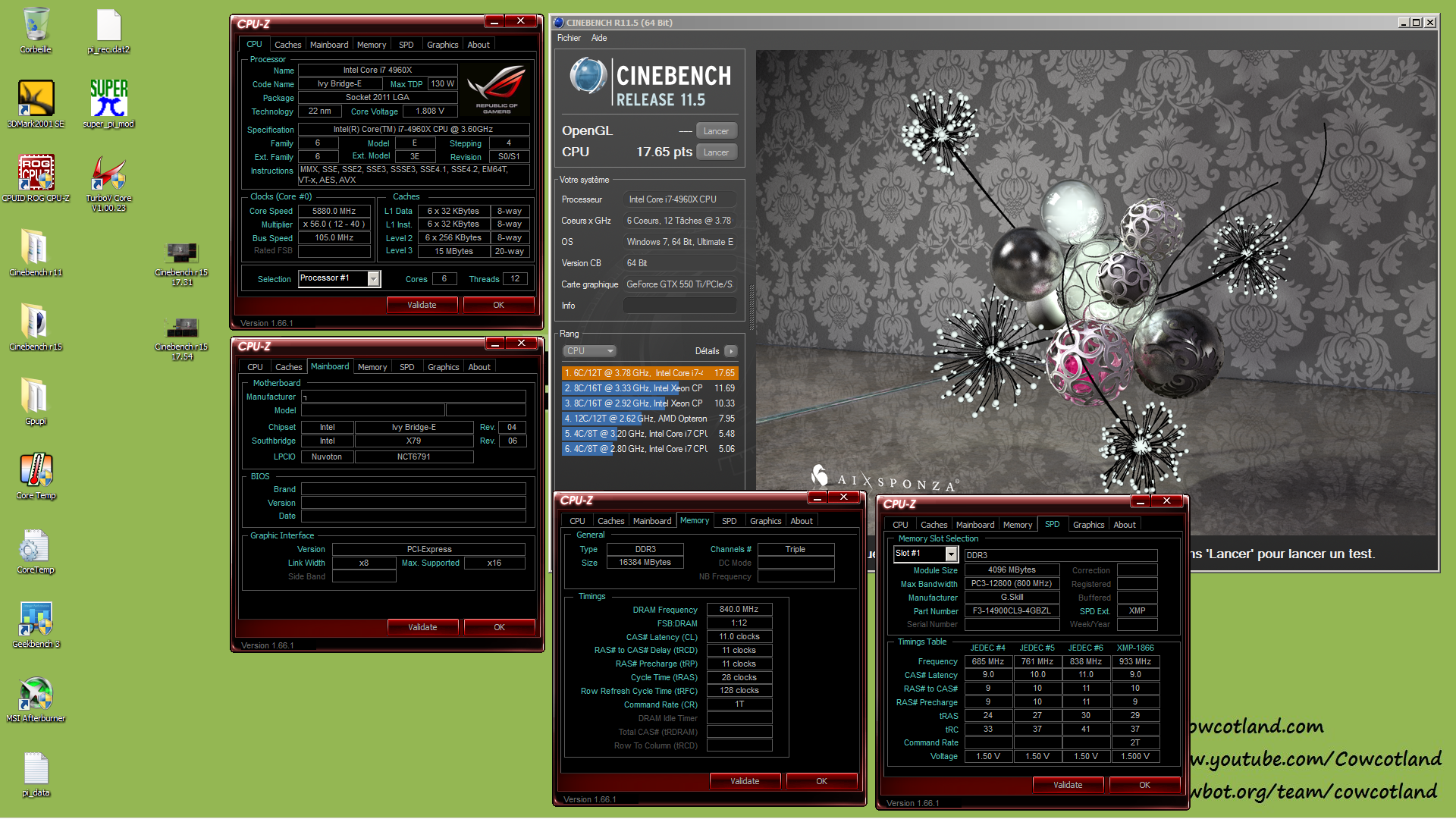Click the Core Speed 5880.0 MHz value
Viewport: 1456px width, 819px height.
334,212
